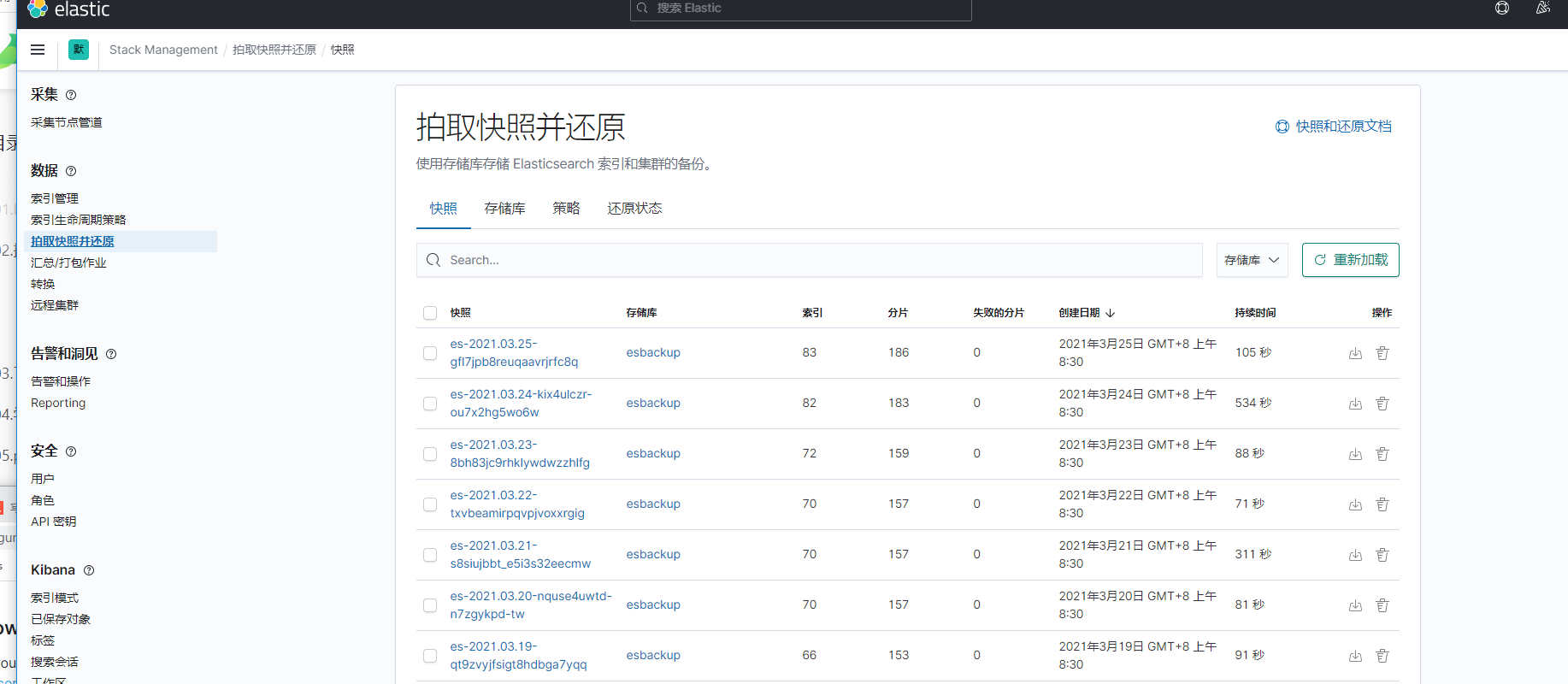Delete snapshot es-2021.03.25
The image size is (1568, 684).
click(1382, 353)
